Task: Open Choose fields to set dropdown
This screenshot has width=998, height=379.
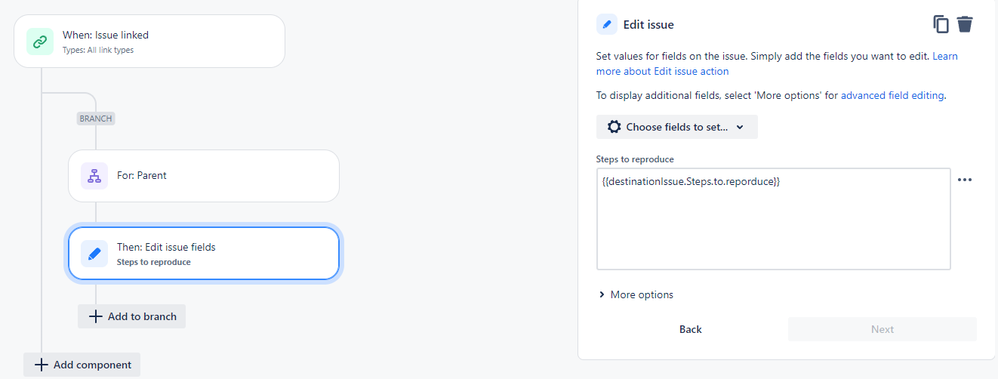Action: [677, 127]
